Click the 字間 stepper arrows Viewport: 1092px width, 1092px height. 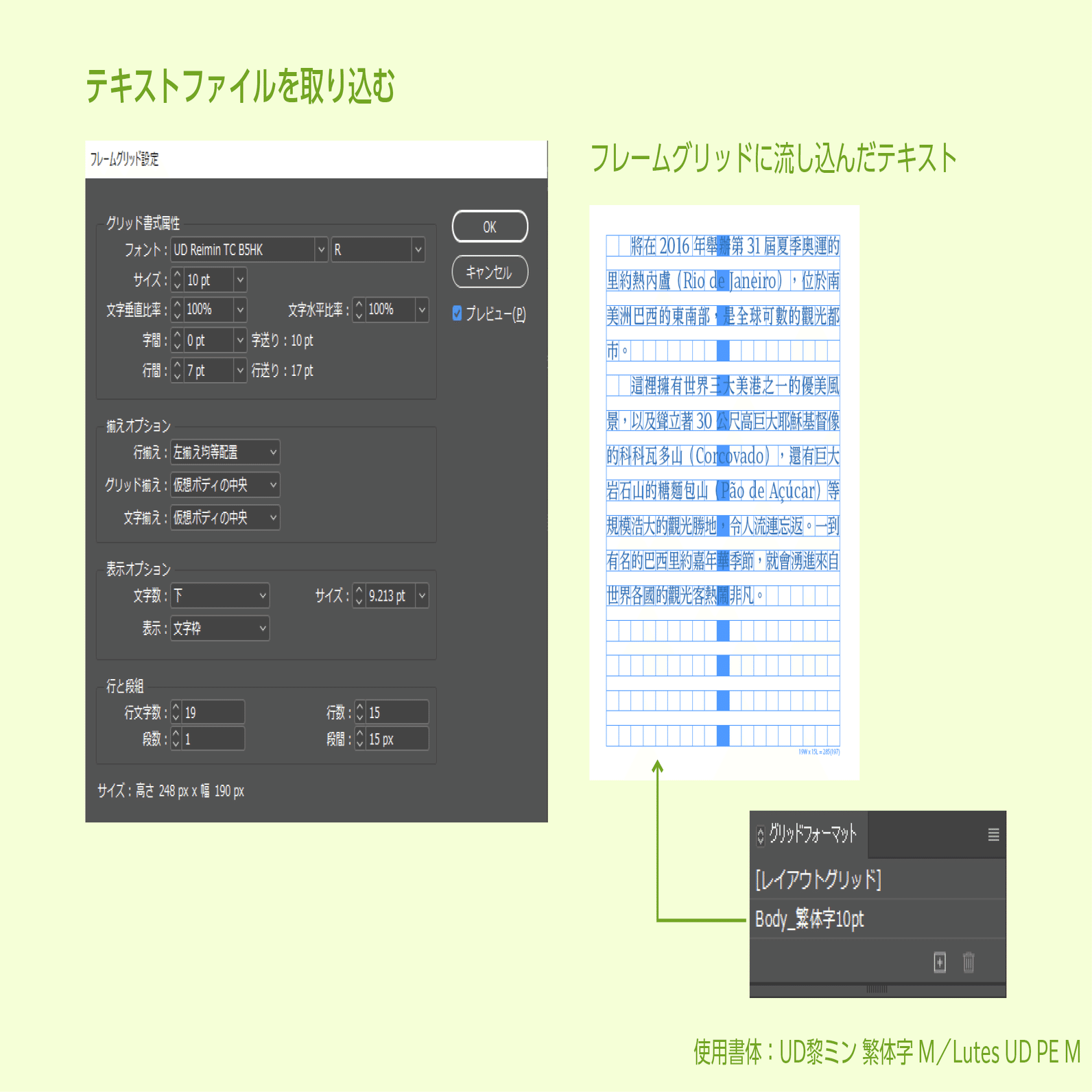(177, 340)
